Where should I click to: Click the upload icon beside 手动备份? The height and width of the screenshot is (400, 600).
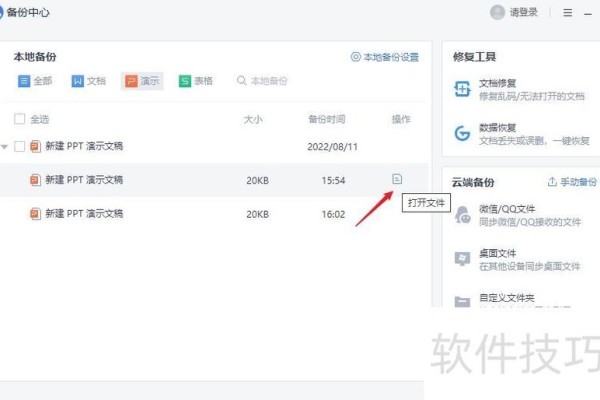pos(552,181)
